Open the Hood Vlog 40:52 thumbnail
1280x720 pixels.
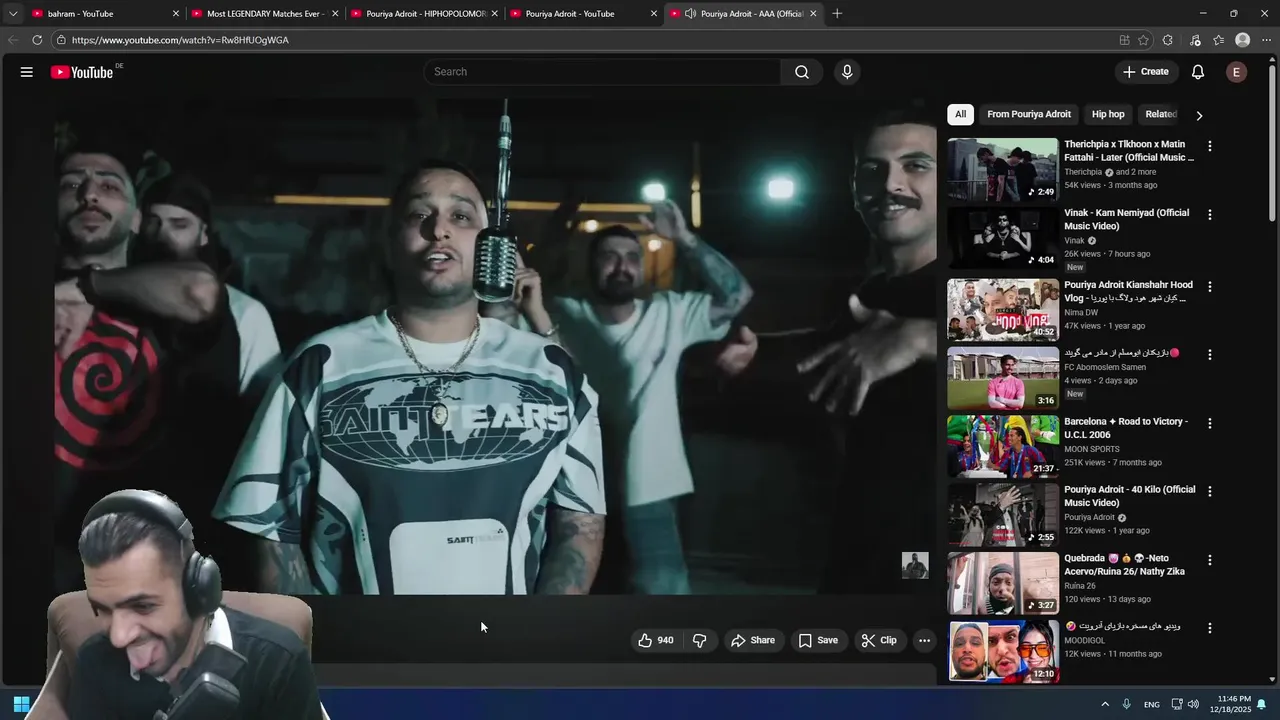pyautogui.click(x=1003, y=310)
